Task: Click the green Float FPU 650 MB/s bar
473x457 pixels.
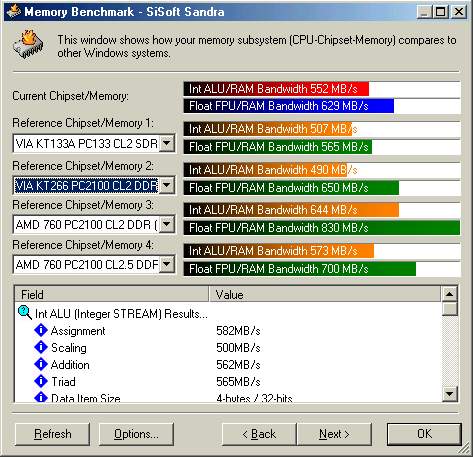Action: coord(291,188)
